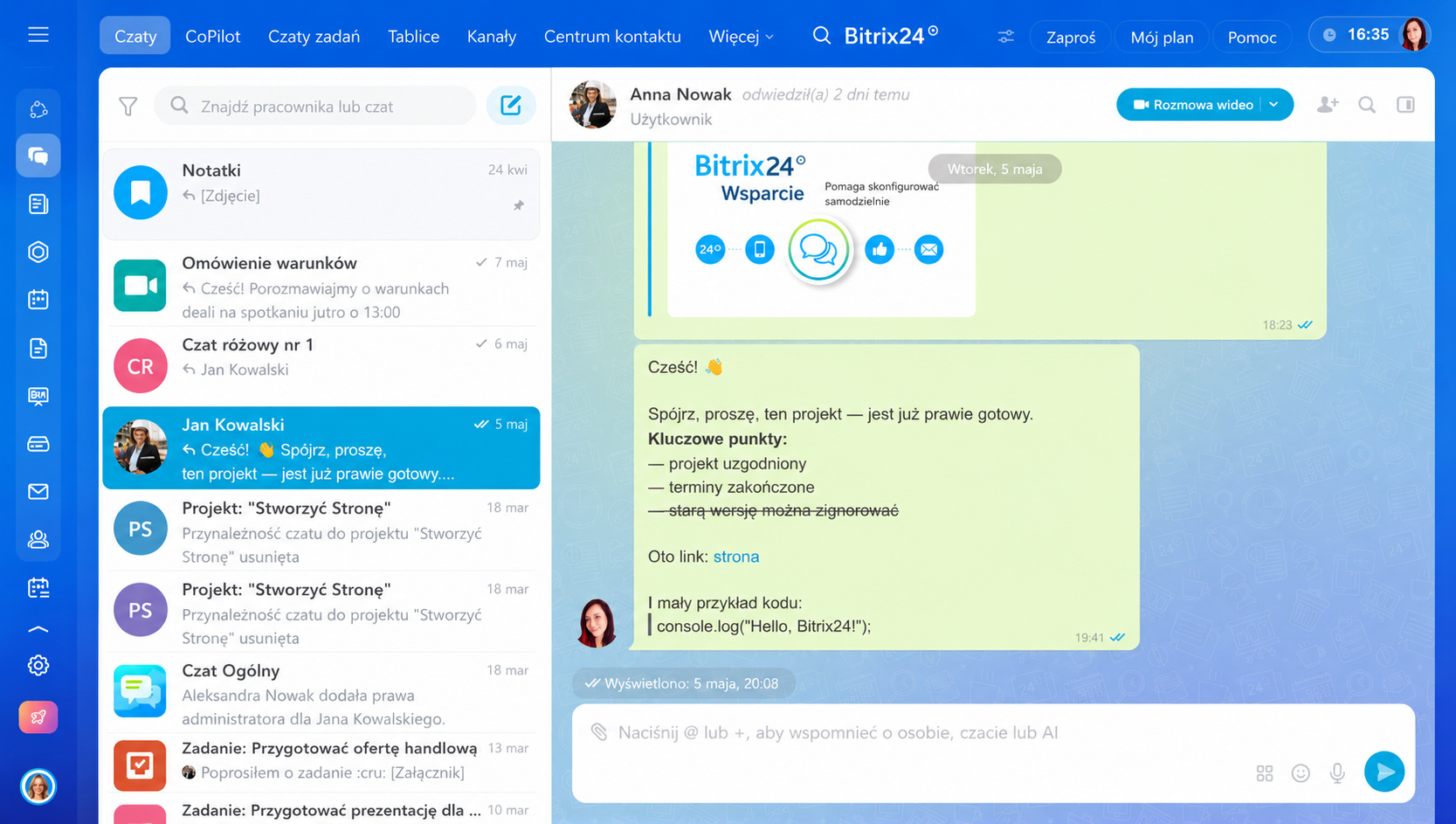Open the hexagon icon in left sidebar
Screen dimensions: 1456x824
[38, 253]
